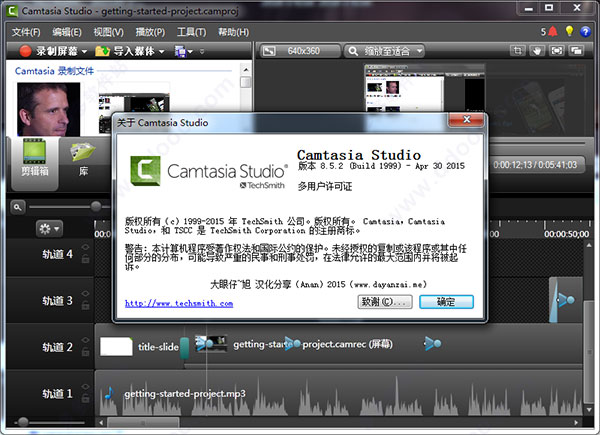
Task: Click the timeline horizontal scrollbar thumb
Action: 143,423
